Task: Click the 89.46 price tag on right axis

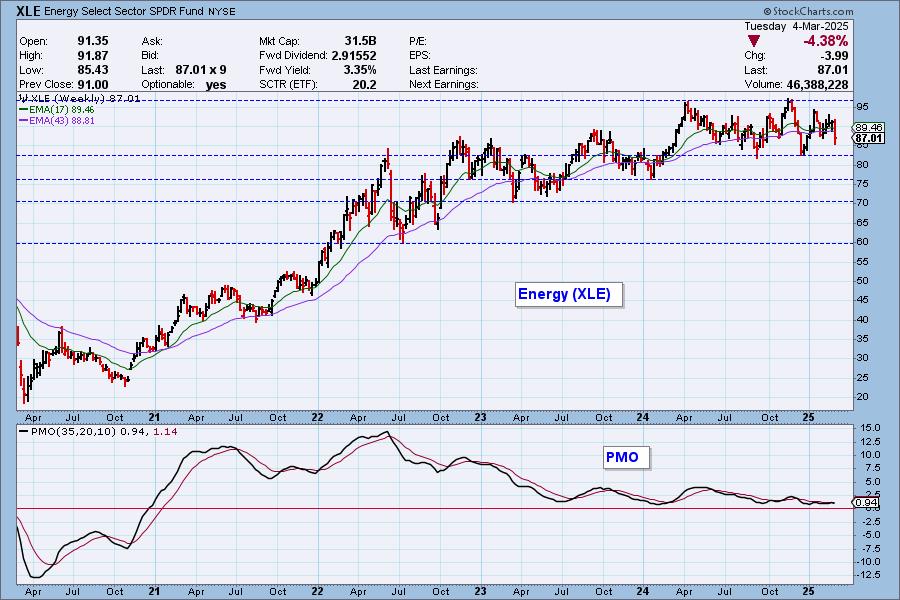Action: 868,127
